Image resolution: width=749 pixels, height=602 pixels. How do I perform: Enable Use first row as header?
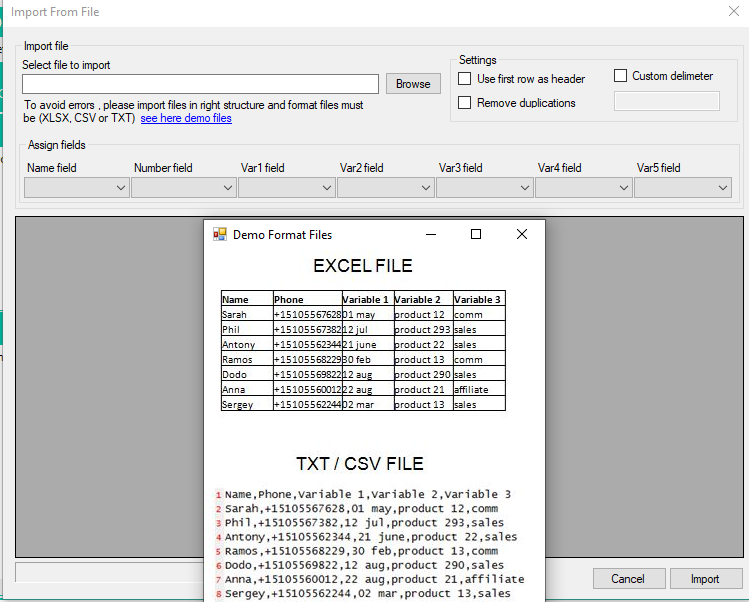pyautogui.click(x=465, y=79)
